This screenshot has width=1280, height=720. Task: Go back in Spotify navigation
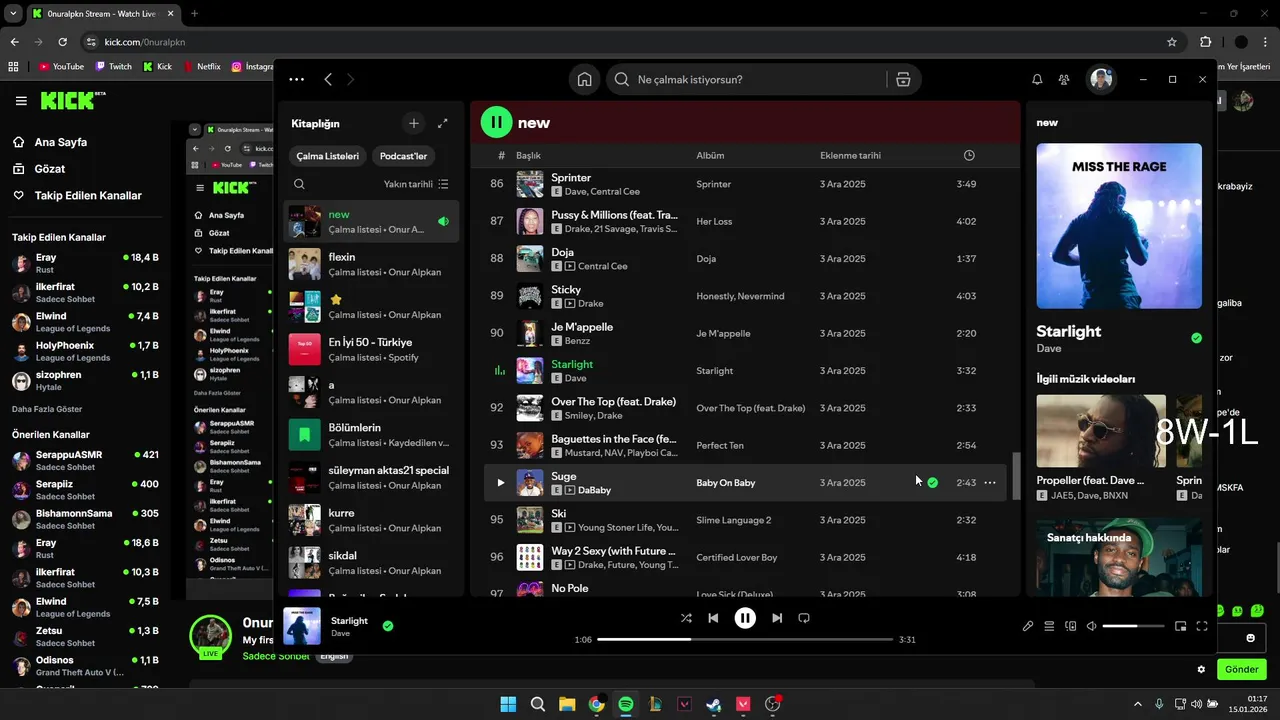(x=328, y=79)
